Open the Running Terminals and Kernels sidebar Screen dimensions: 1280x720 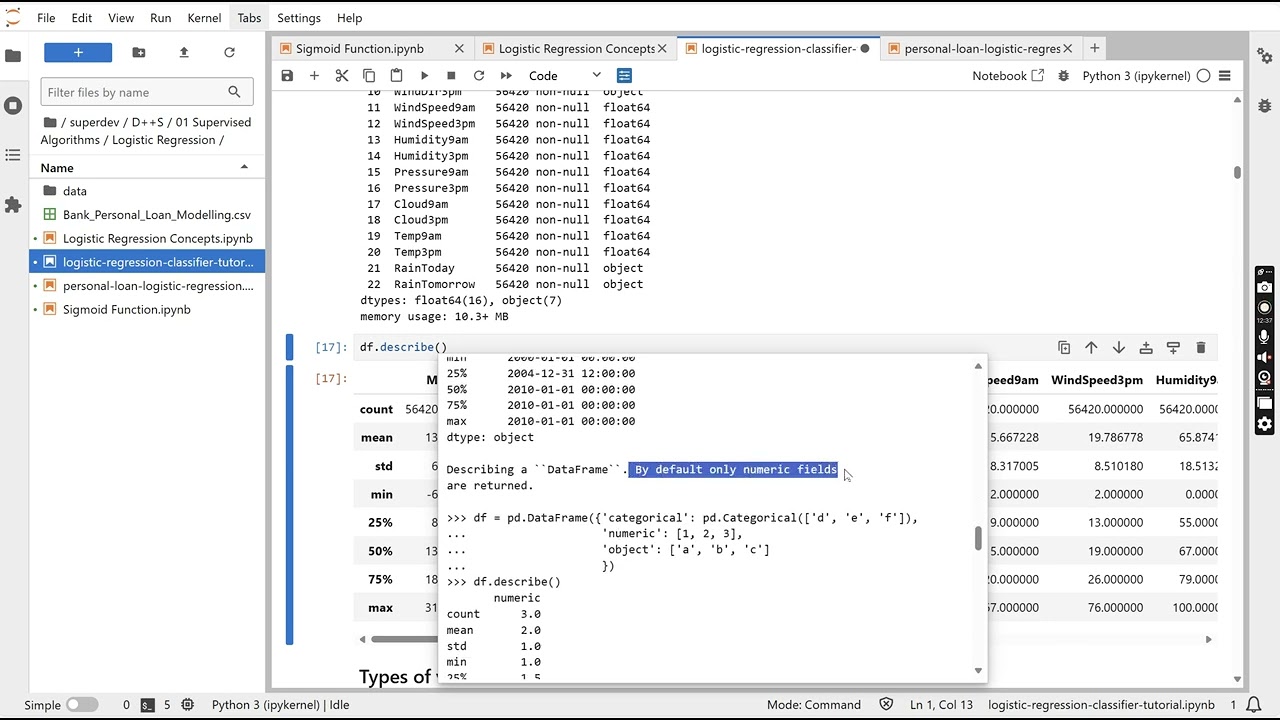point(13,105)
